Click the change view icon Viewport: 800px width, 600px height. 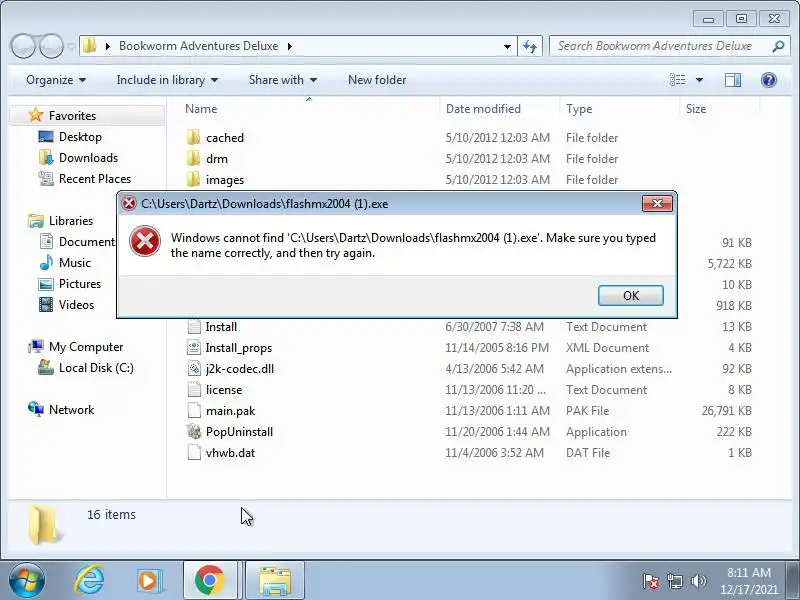(x=678, y=80)
